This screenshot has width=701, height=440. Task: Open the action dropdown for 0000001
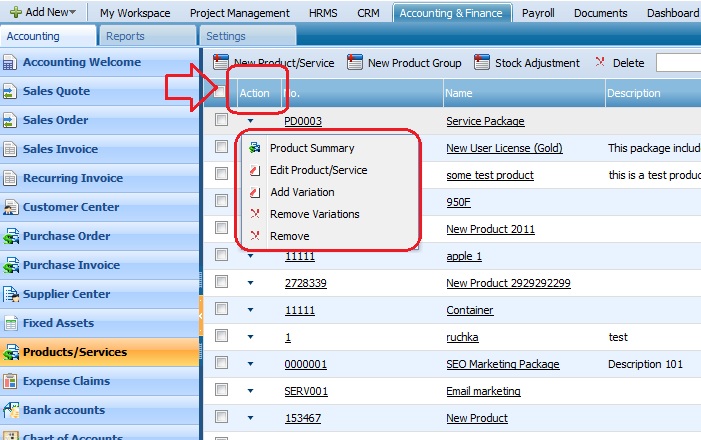pos(250,364)
